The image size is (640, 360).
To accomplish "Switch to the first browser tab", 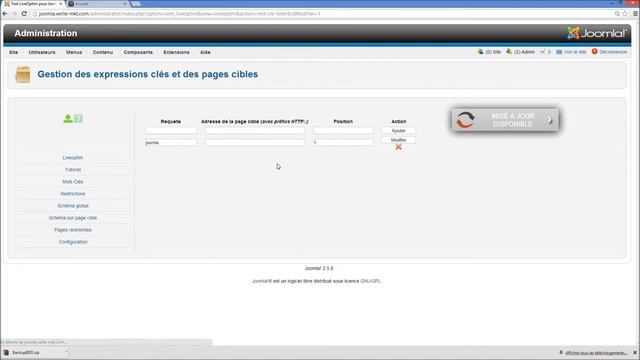I will pyautogui.click(x=33, y=4).
